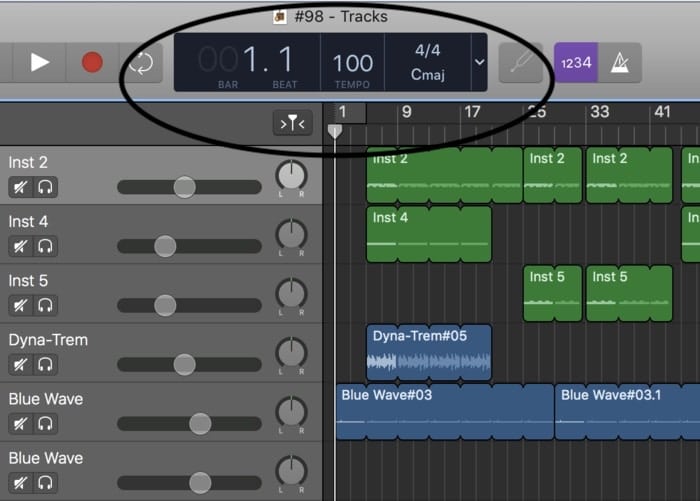Click the Inst 2 volume slider knob
700x501 pixels.
184,187
